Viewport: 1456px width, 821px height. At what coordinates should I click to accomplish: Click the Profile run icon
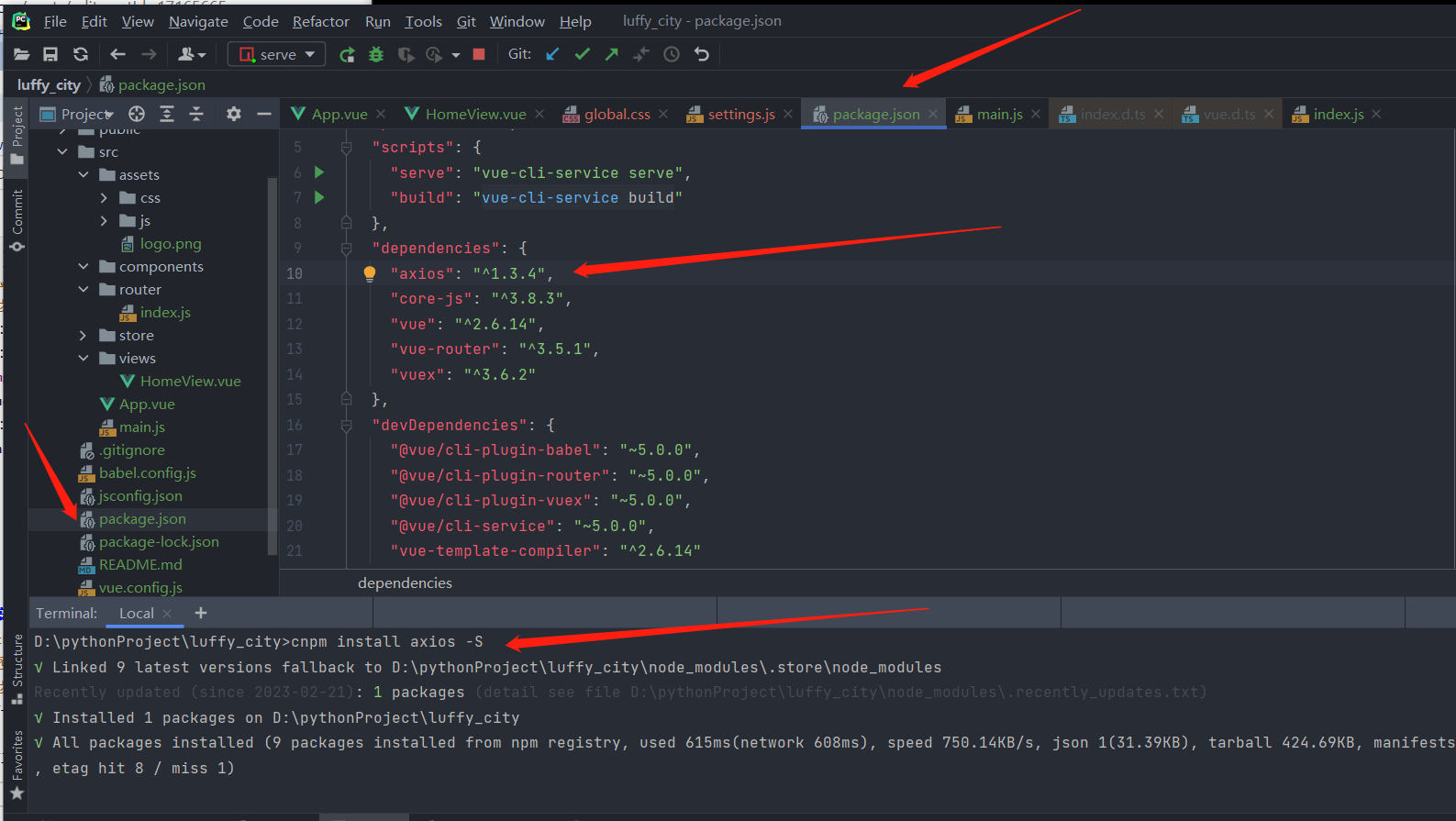[x=434, y=55]
